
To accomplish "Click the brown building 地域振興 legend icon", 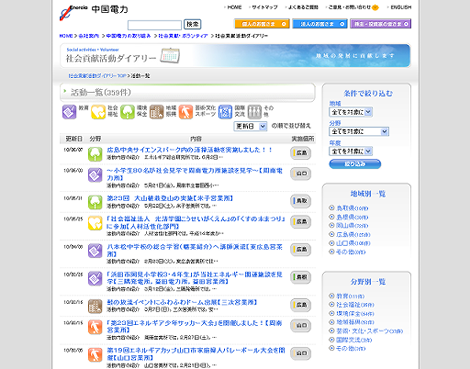I will (157, 112).
